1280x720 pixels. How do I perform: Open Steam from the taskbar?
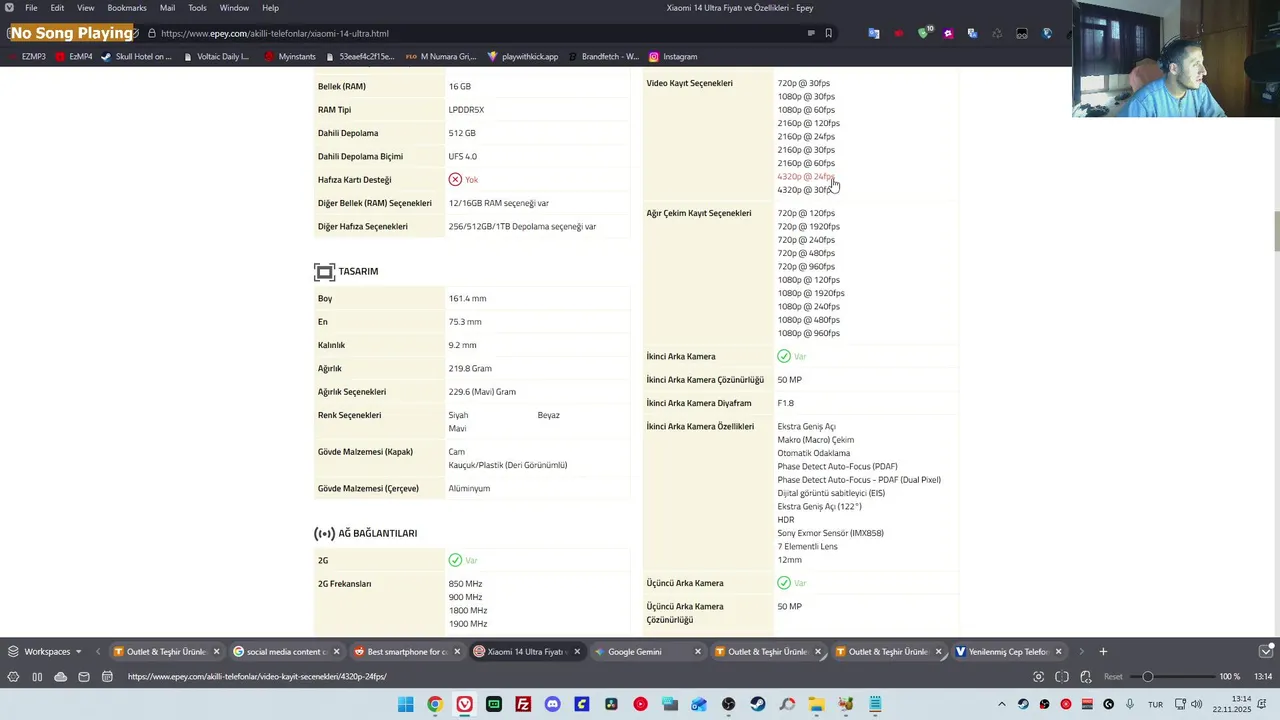[x=758, y=705]
